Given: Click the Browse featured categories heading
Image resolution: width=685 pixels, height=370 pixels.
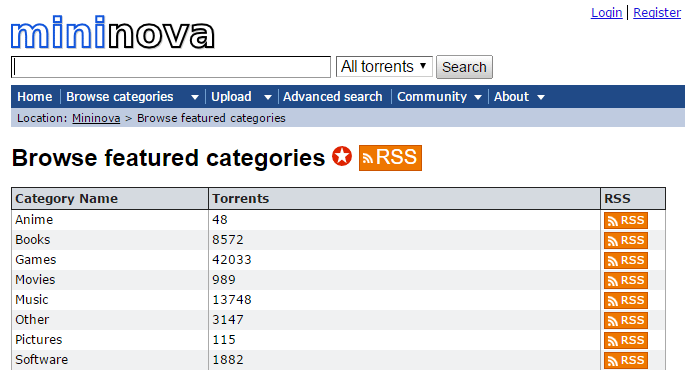Looking at the screenshot, I should coord(169,158).
